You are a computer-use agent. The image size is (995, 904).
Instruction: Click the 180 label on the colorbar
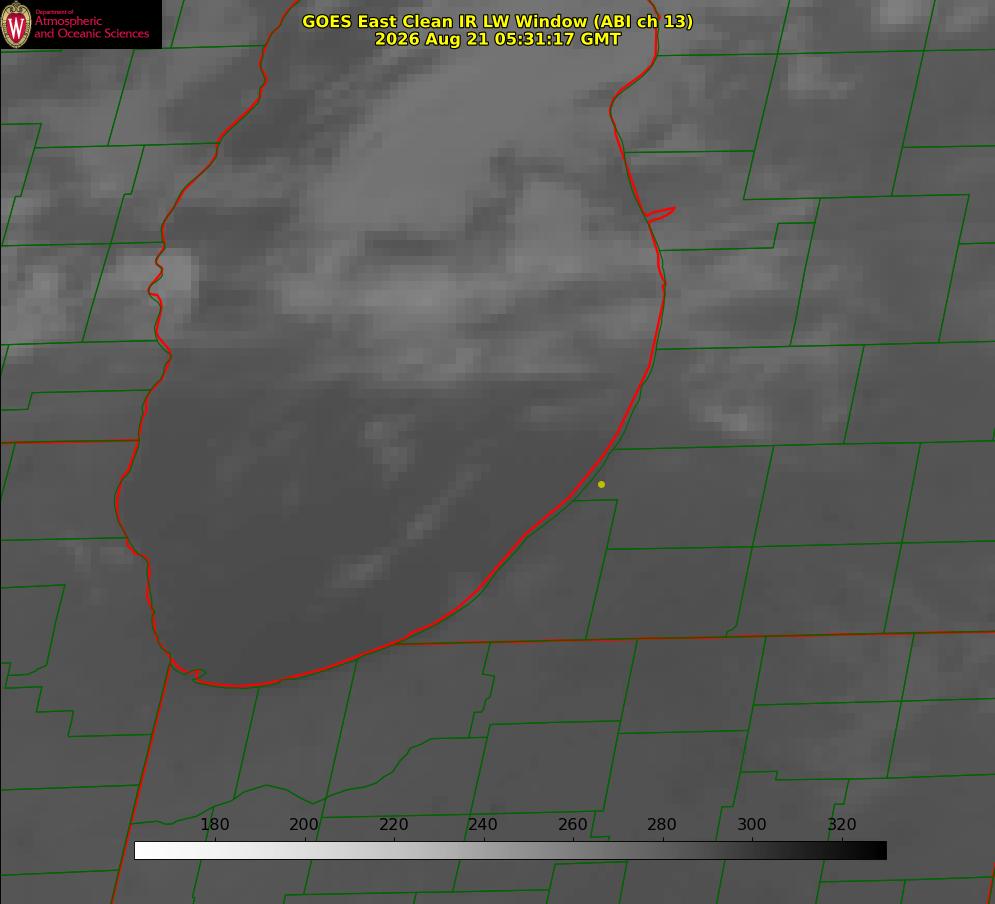coord(214,824)
